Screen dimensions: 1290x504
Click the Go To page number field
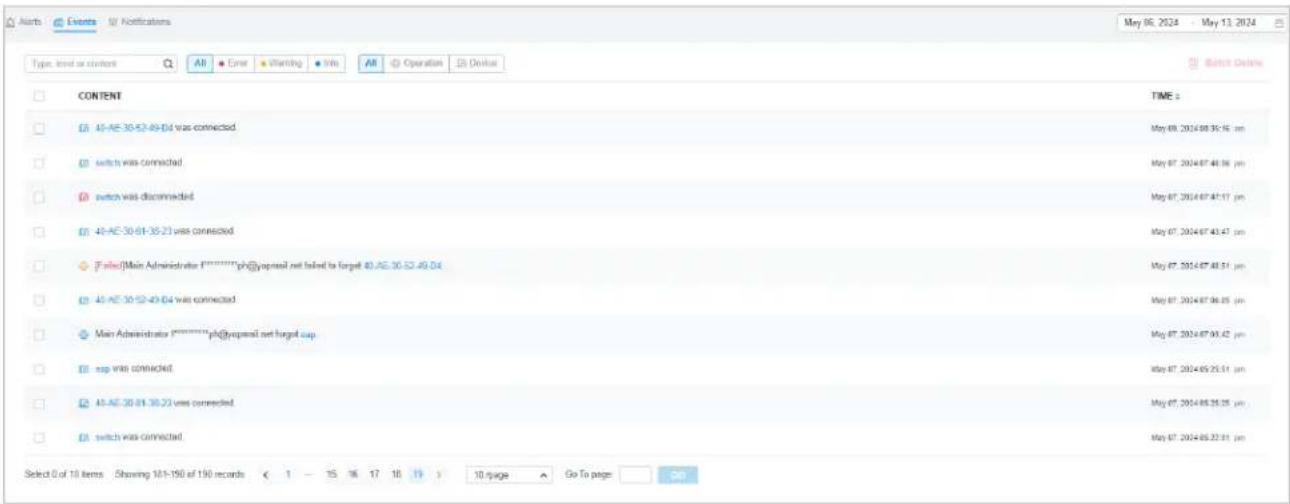tap(635, 474)
